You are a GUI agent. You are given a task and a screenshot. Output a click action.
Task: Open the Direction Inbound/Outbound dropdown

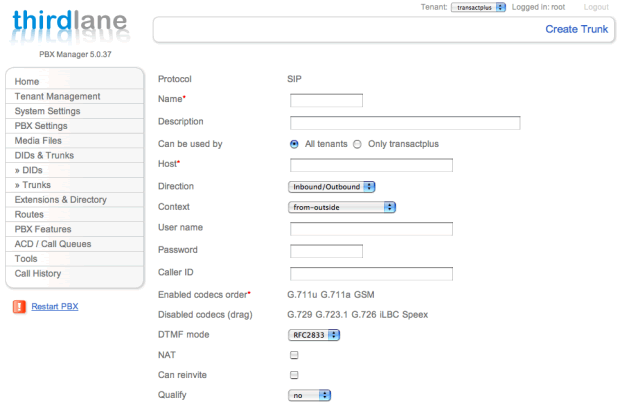[x=331, y=187]
